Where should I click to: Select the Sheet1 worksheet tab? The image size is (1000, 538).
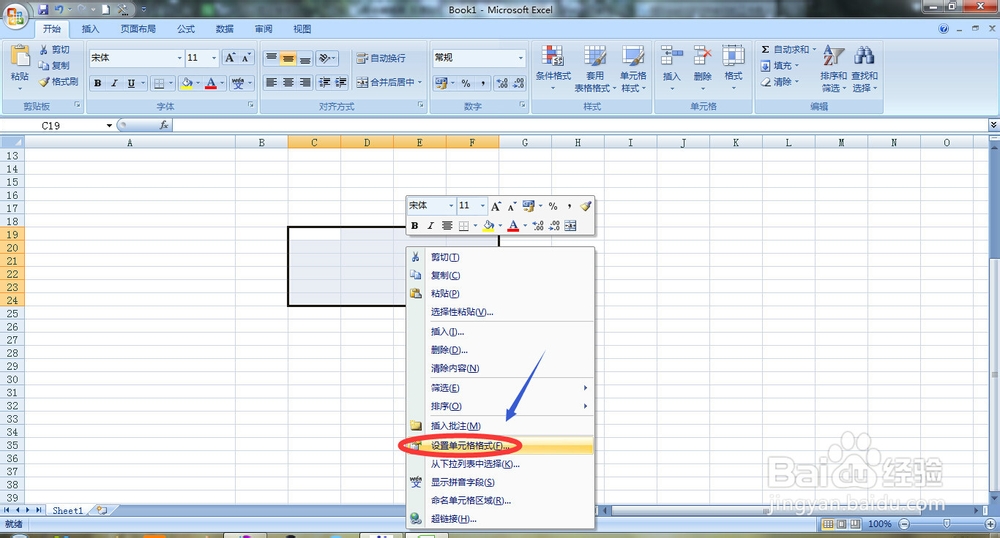coord(68,511)
